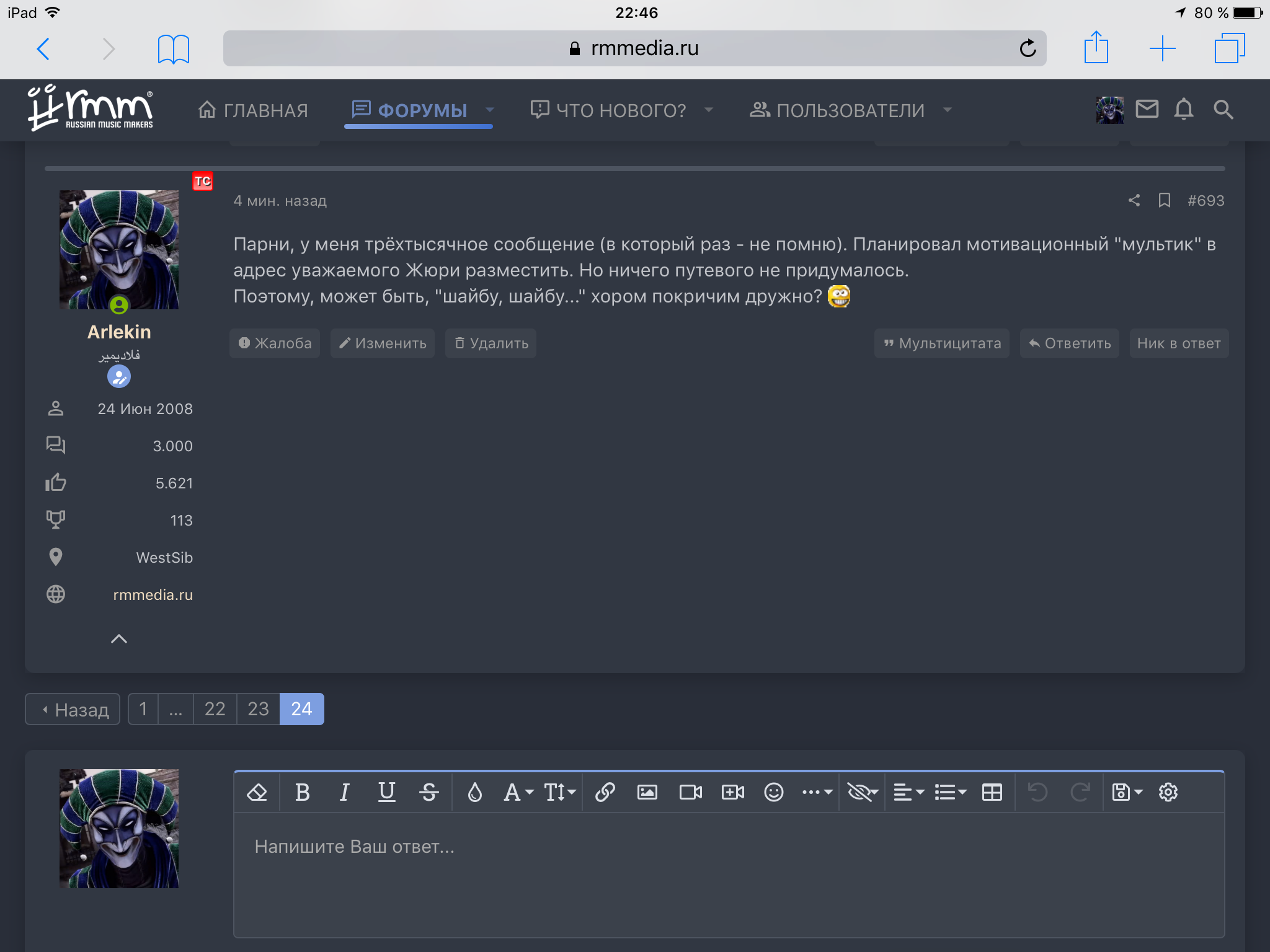The width and height of the screenshot is (1270, 952).
Task: Collapse Arlekin's user info chevron
Action: pos(118,639)
